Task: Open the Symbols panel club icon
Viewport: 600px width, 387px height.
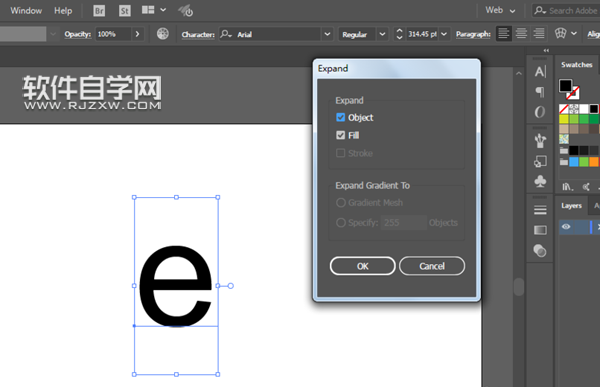Action: point(540,181)
